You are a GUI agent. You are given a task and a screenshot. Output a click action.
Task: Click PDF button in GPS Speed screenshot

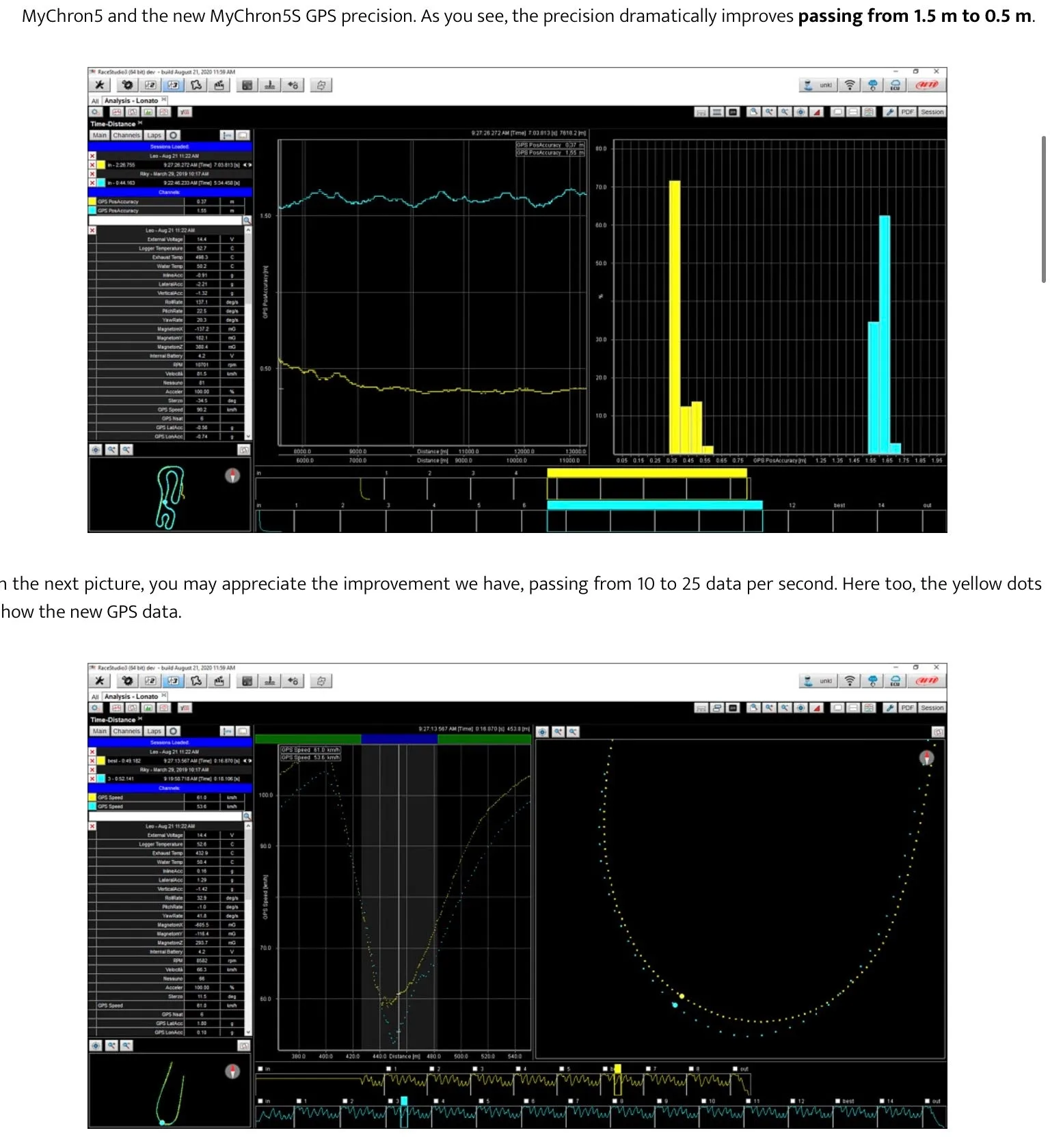907,708
